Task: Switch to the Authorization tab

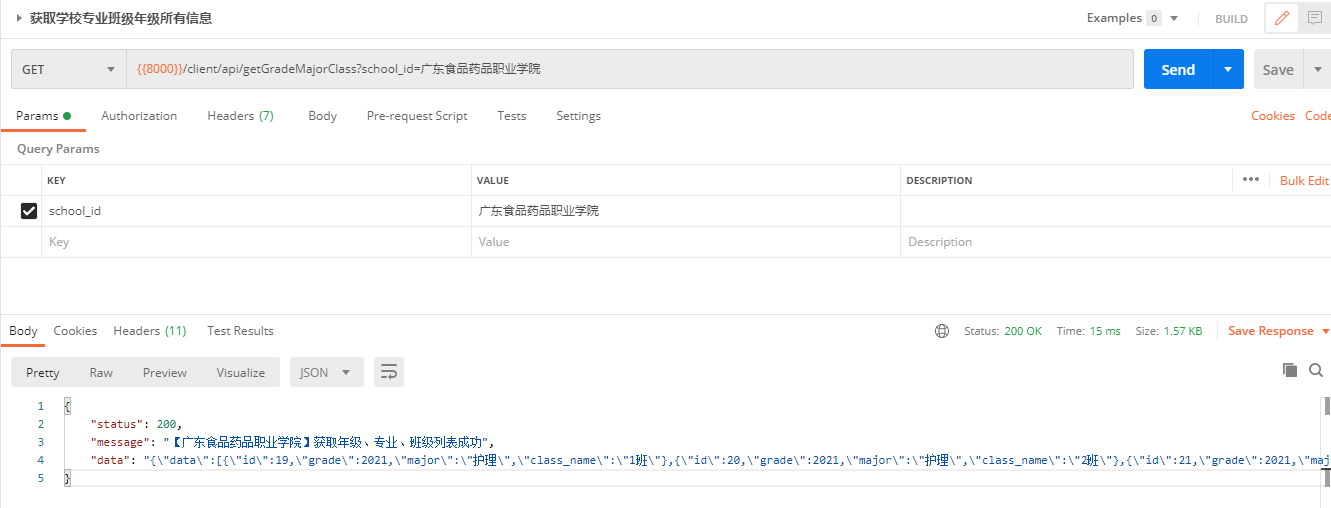Action: [x=139, y=116]
